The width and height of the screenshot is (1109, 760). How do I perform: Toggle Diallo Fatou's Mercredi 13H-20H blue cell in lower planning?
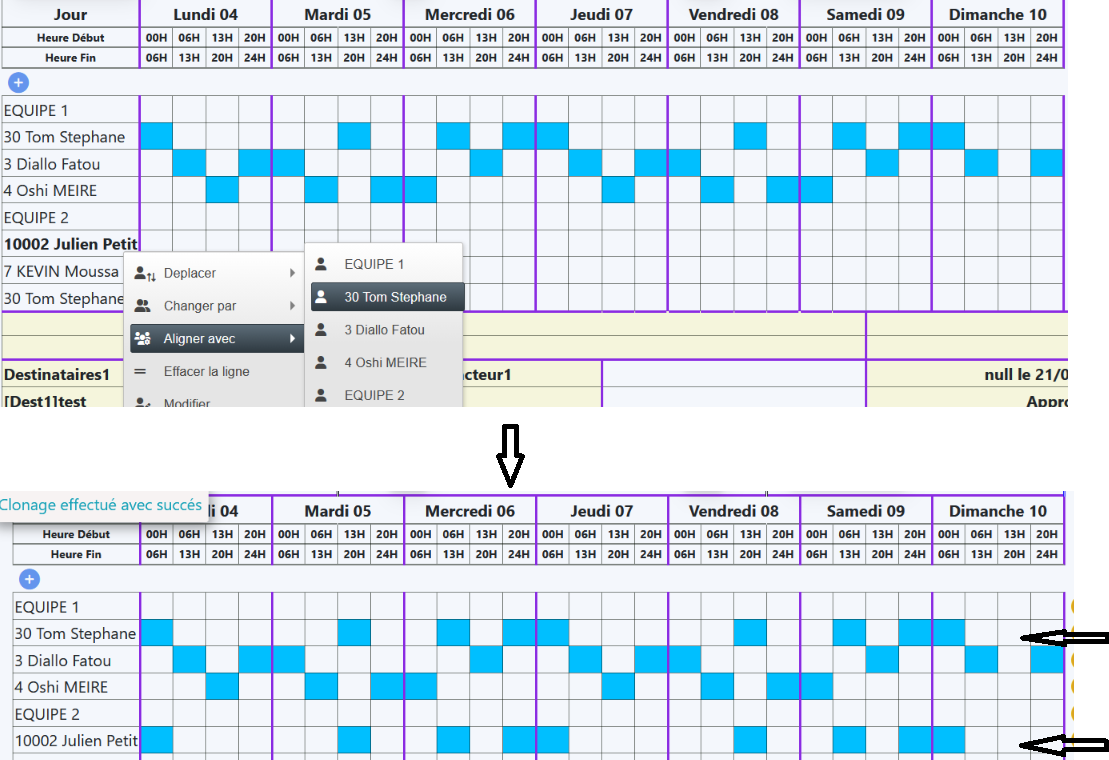click(487, 660)
